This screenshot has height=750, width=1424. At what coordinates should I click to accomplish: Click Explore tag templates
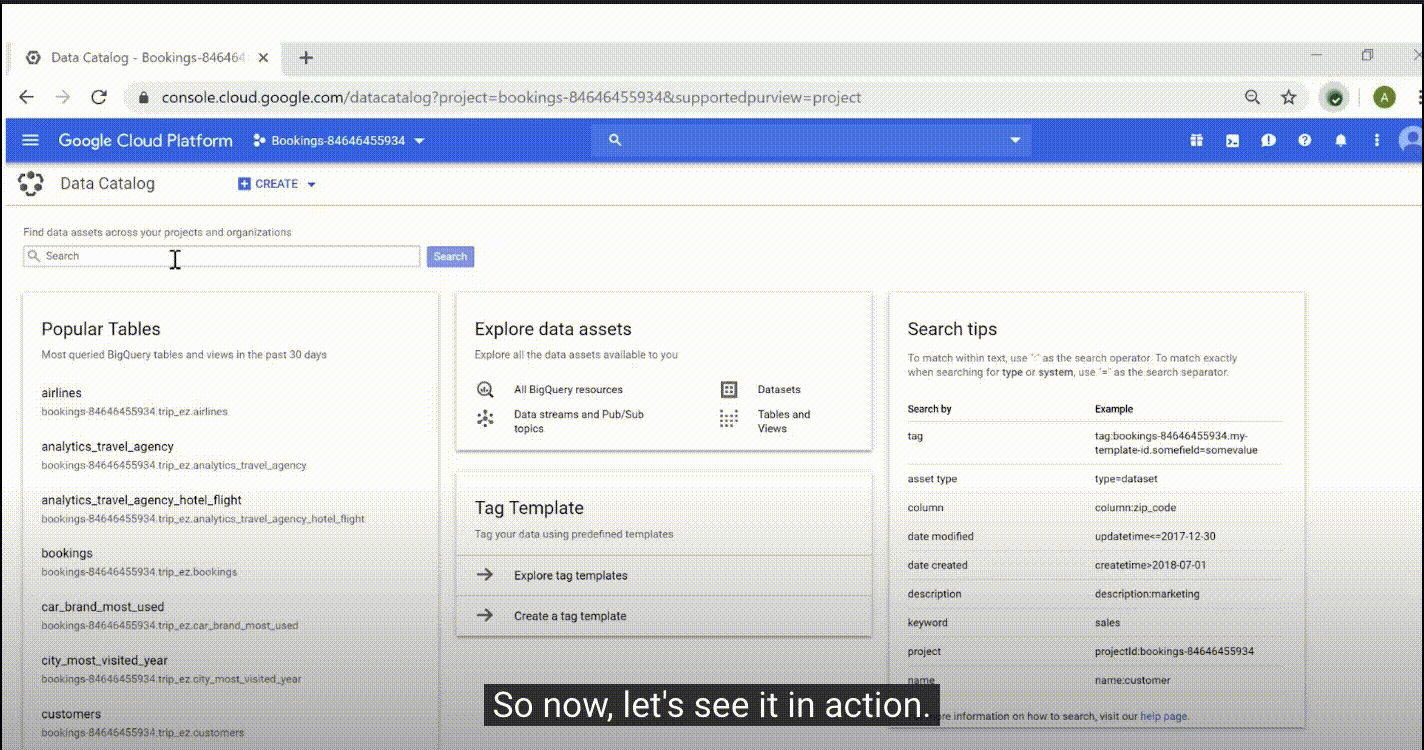tap(571, 576)
